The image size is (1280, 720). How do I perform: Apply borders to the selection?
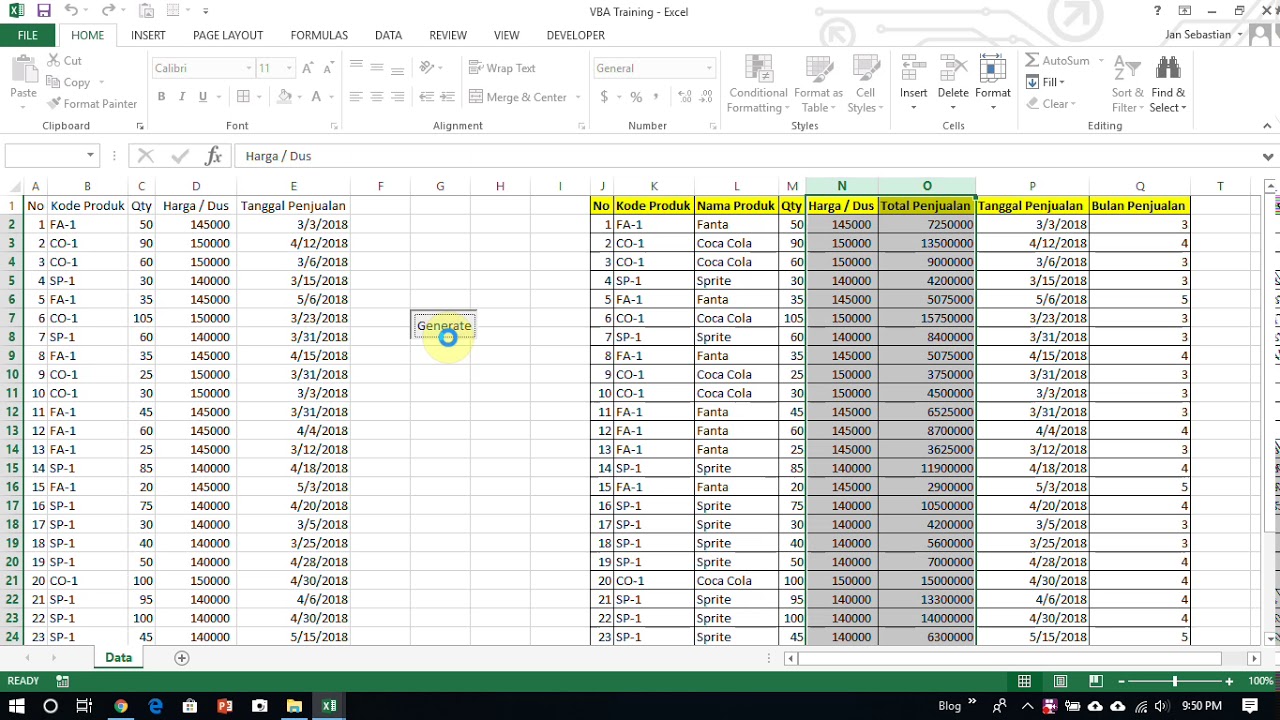pos(243,97)
